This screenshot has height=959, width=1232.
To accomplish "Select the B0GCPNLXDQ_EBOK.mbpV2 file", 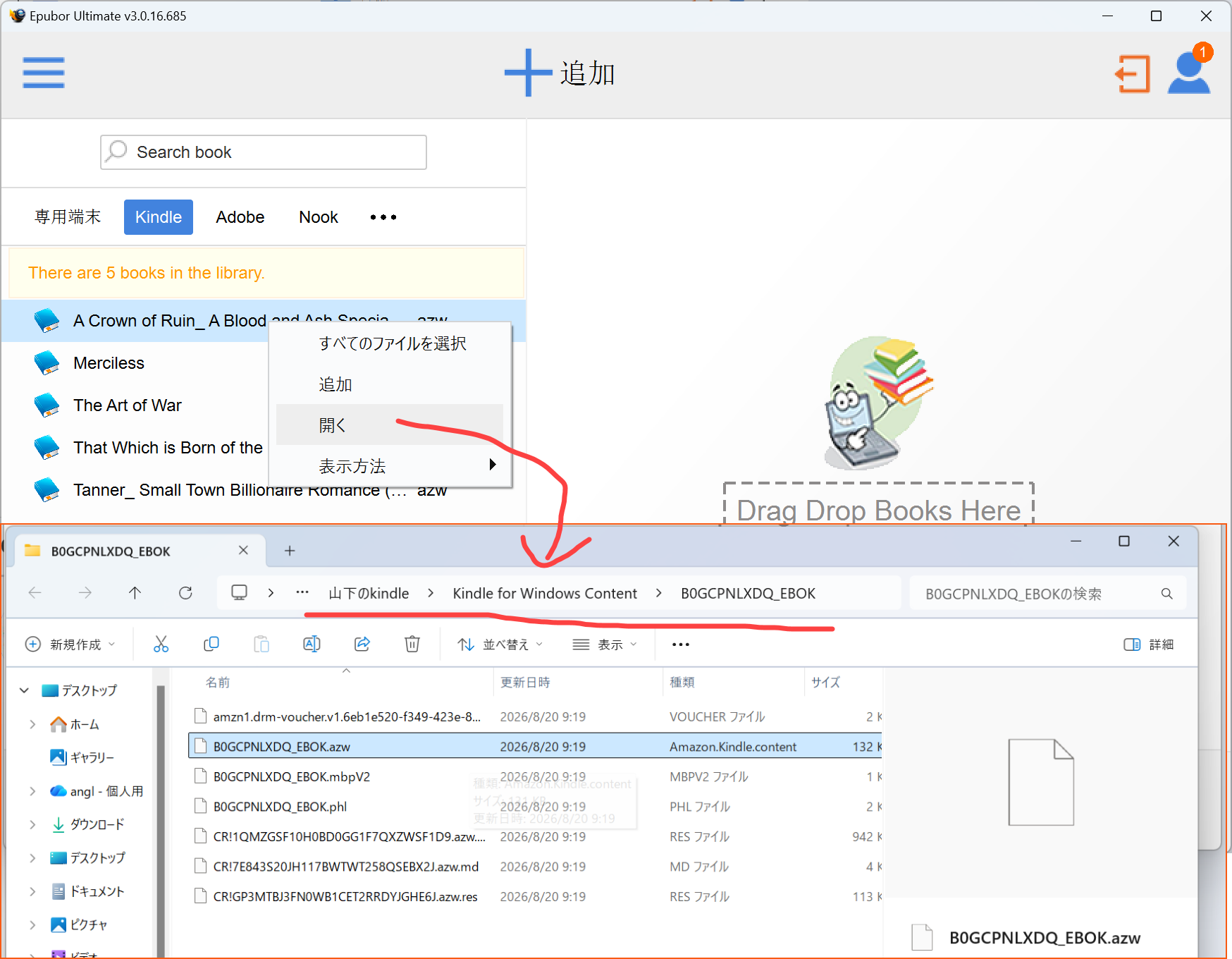I will [536, 776].
